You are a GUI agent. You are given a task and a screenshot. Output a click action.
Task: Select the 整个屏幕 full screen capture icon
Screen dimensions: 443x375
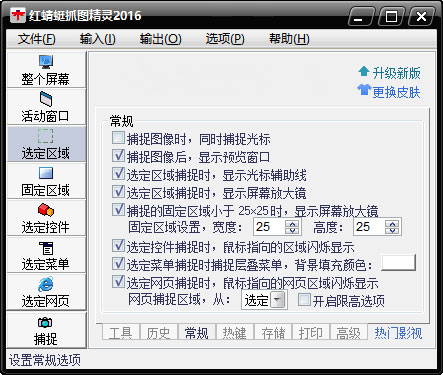click(46, 70)
